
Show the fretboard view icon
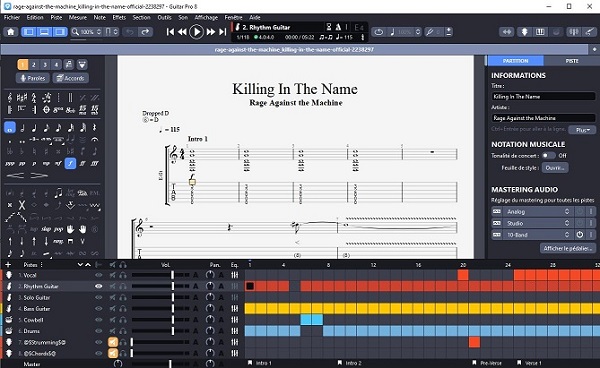coord(525,32)
